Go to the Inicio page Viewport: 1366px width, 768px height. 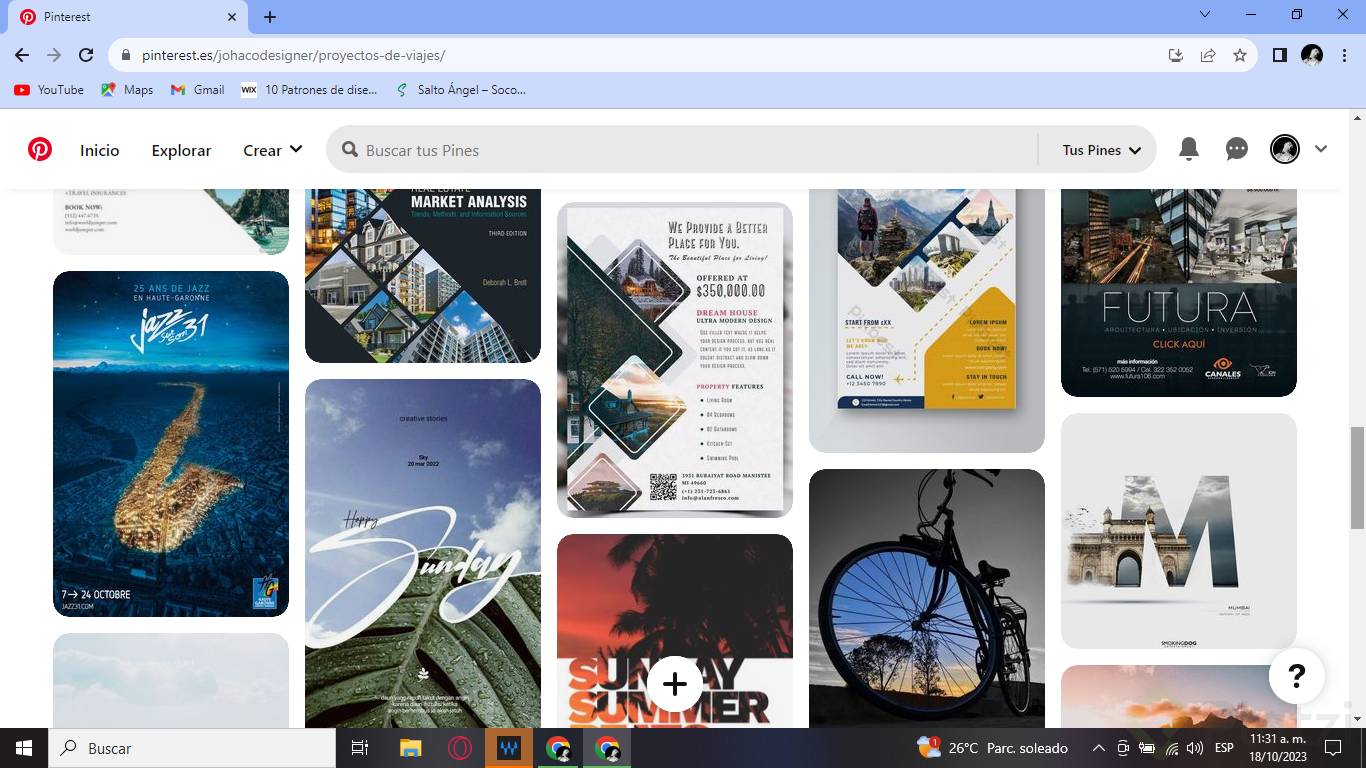tap(100, 150)
